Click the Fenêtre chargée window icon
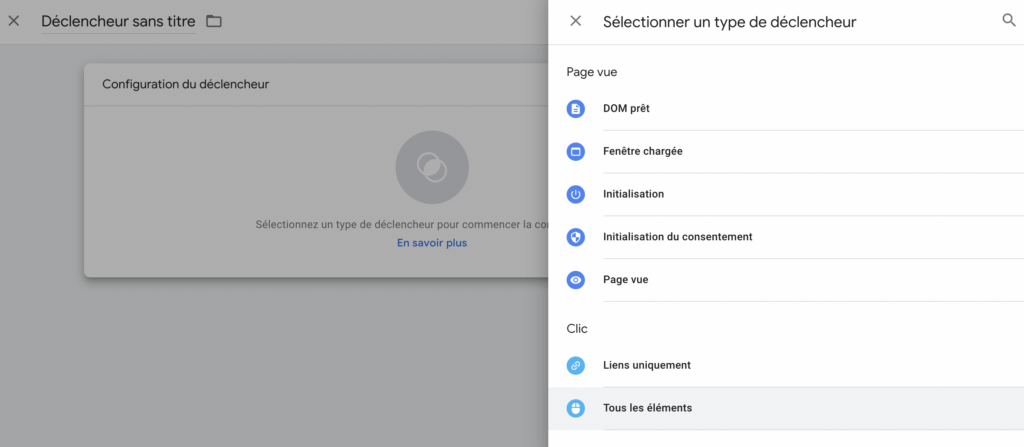This screenshot has height=447, width=1024. 575,152
